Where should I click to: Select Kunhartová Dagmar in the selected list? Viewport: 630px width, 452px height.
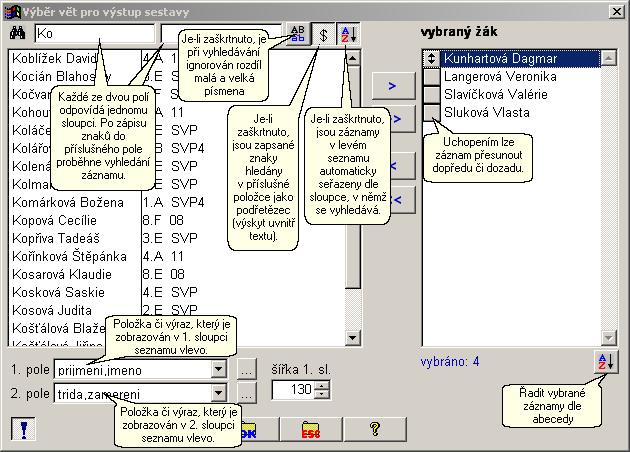521,59
